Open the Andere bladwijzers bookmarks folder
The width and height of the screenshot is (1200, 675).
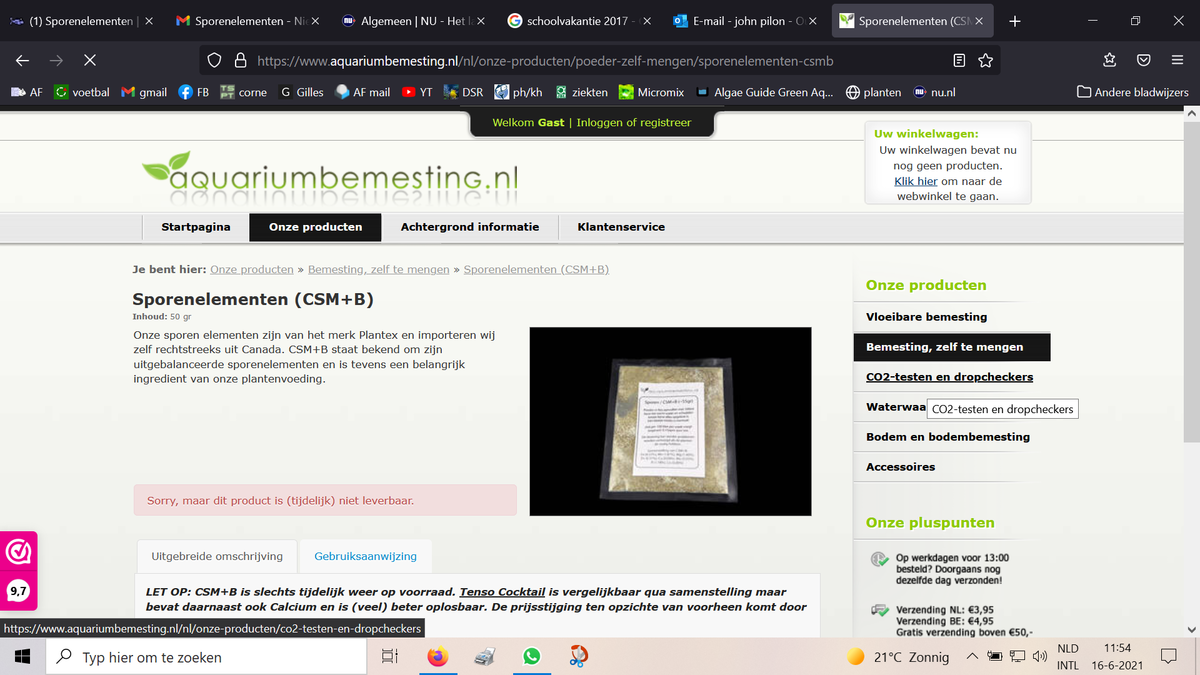(1132, 92)
